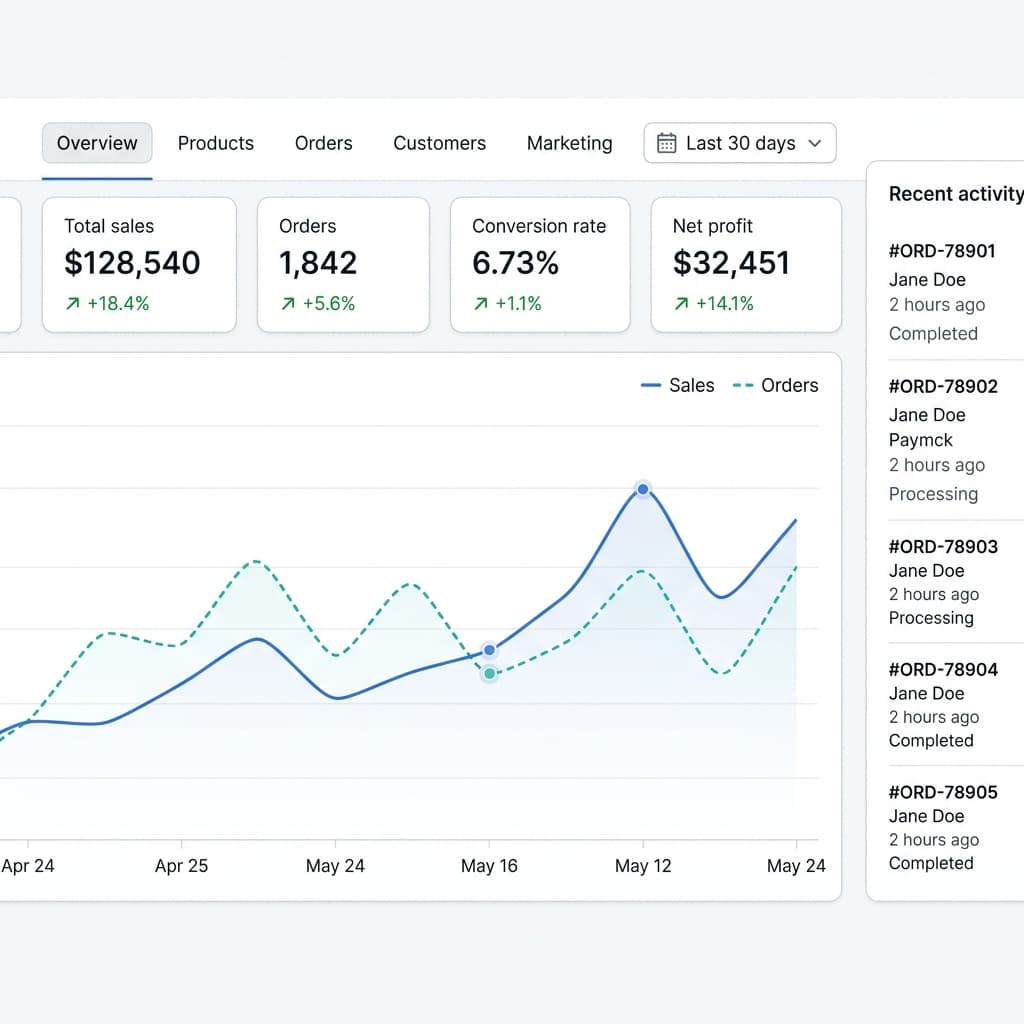Screen dimensions: 1024x1024
Task: Toggle the Sales series in chart legend
Action: 678,385
